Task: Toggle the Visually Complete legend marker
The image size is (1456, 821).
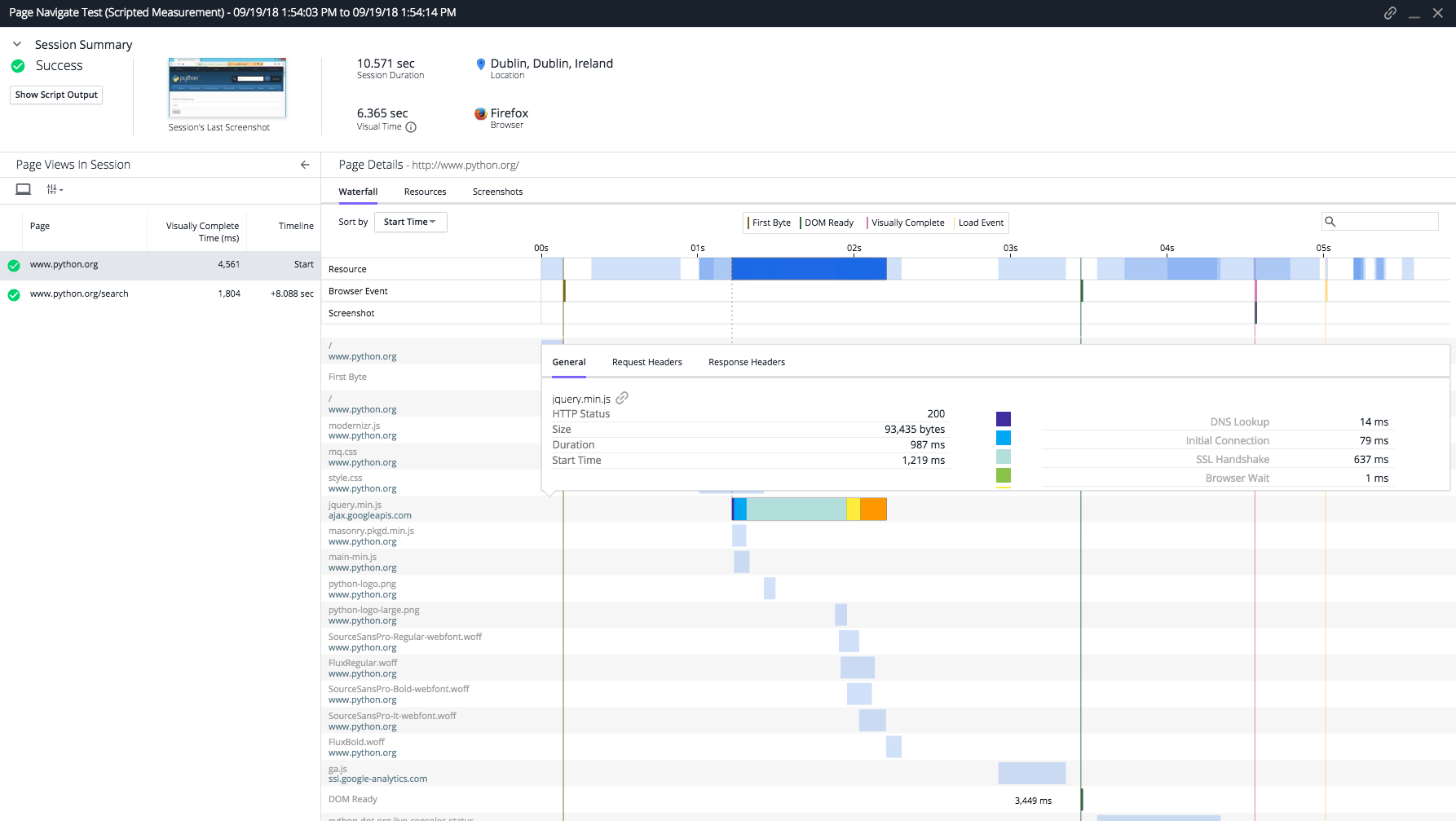Action: pos(906,223)
